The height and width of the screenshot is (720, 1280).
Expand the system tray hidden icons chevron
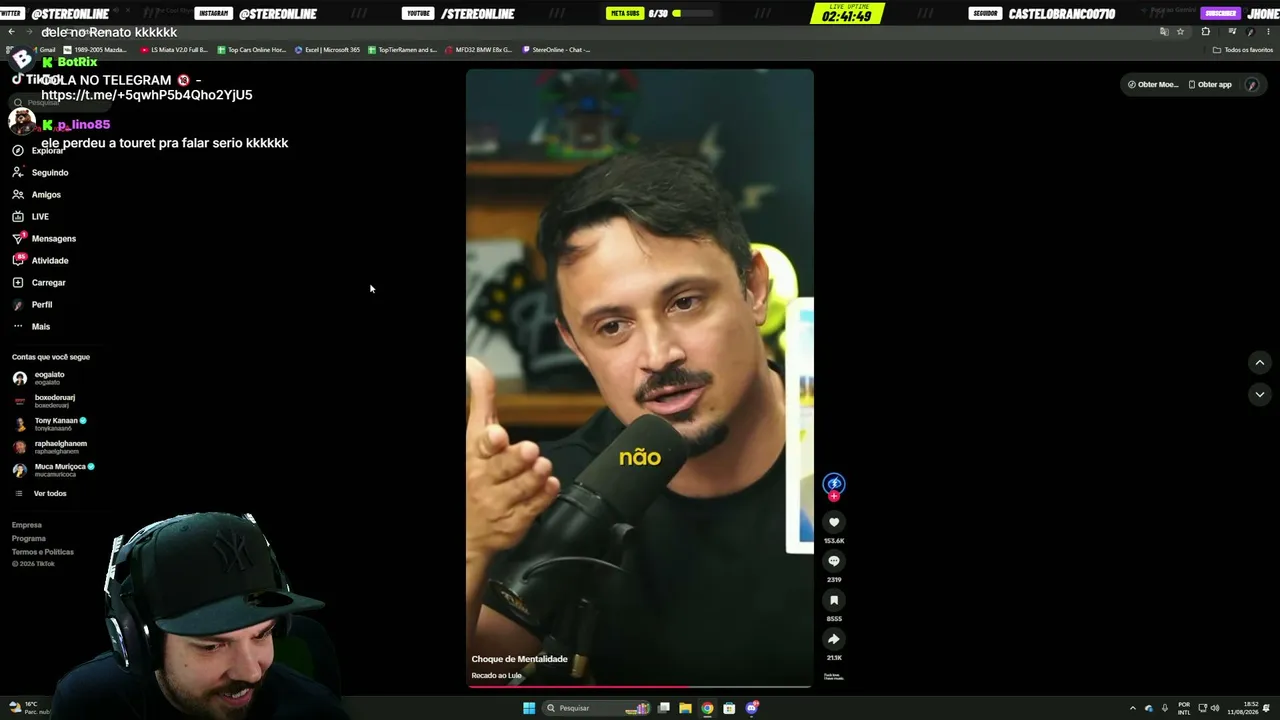pos(1133,708)
